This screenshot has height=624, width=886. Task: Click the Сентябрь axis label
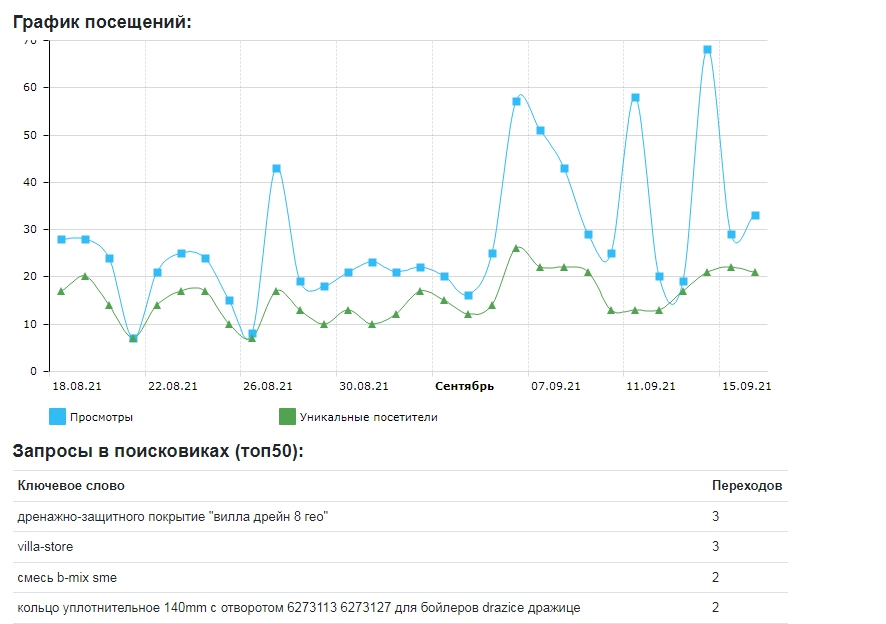pos(464,386)
